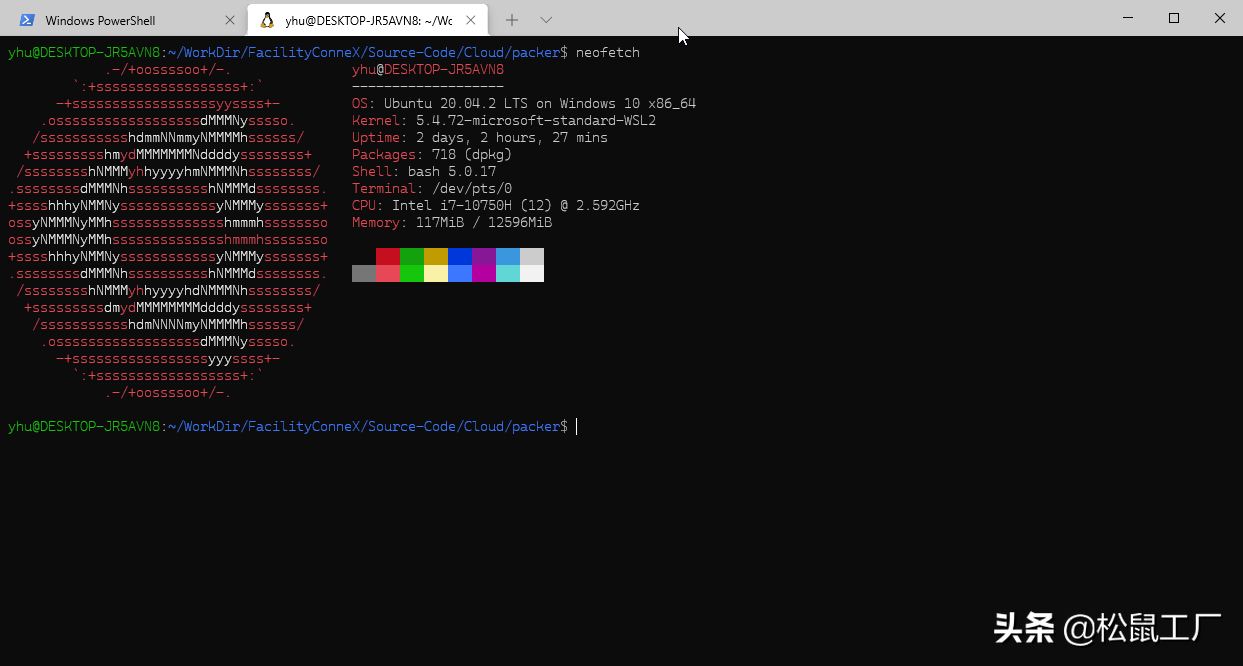Click the bright yellow color block
The width and height of the screenshot is (1243, 666).
click(x=436, y=273)
